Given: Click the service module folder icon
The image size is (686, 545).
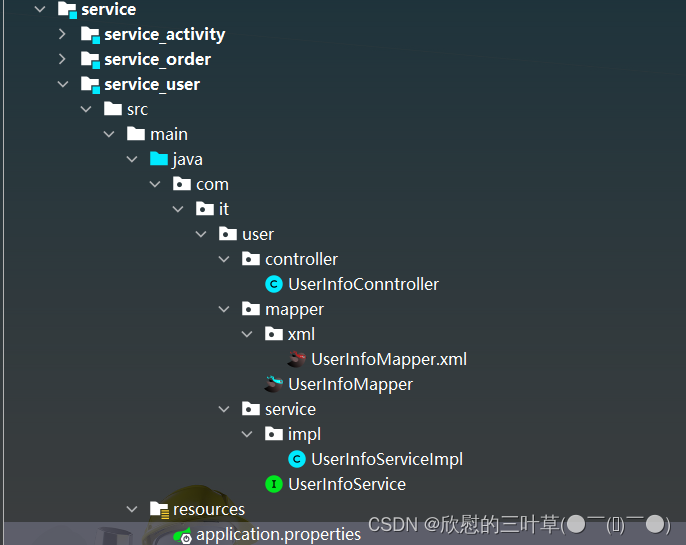Looking at the screenshot, I should click(67, 10).
